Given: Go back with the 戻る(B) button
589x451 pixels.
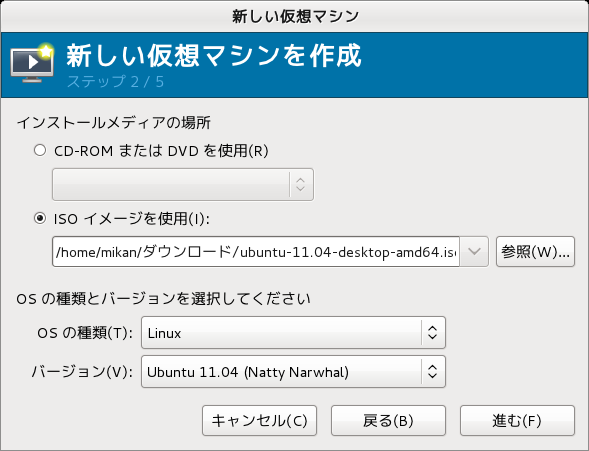Looking at the screenshot, I should (x=388, y=421).
